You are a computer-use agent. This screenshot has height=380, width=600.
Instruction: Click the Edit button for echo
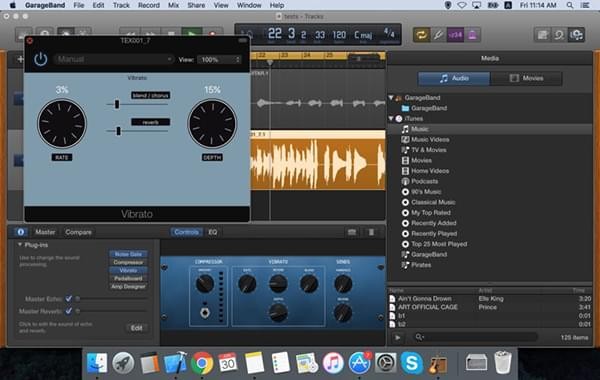(137, 328)
